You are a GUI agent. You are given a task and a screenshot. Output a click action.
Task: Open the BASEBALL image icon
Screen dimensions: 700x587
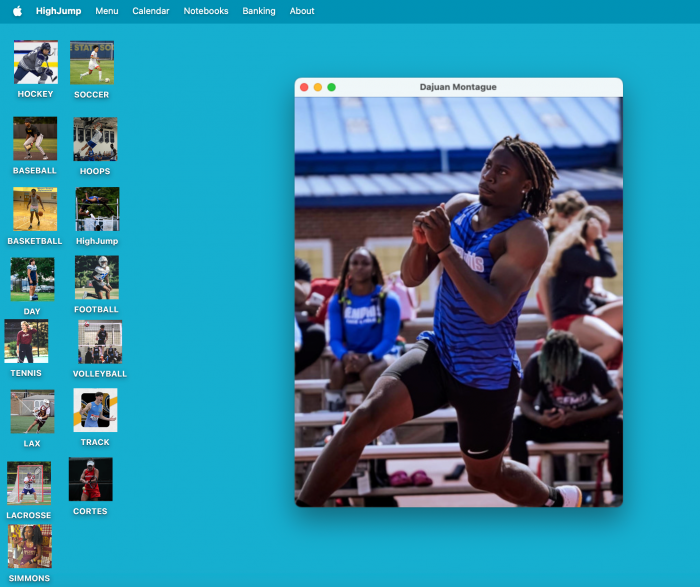pos(35,139)
